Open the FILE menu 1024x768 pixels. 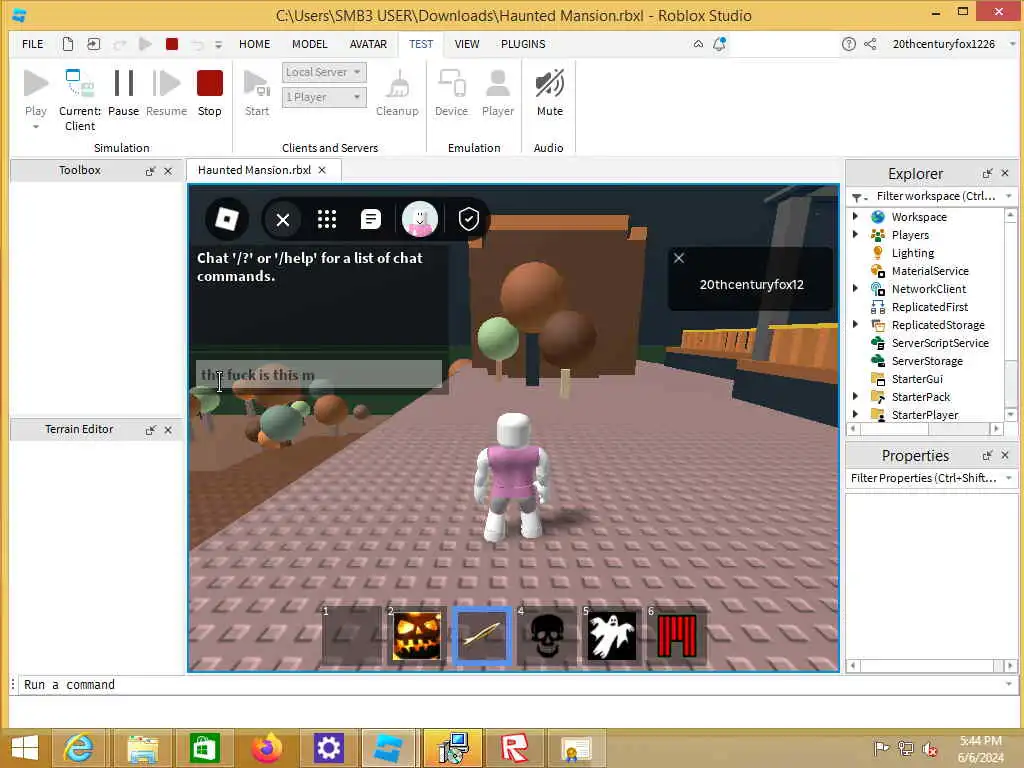point(33,44)
